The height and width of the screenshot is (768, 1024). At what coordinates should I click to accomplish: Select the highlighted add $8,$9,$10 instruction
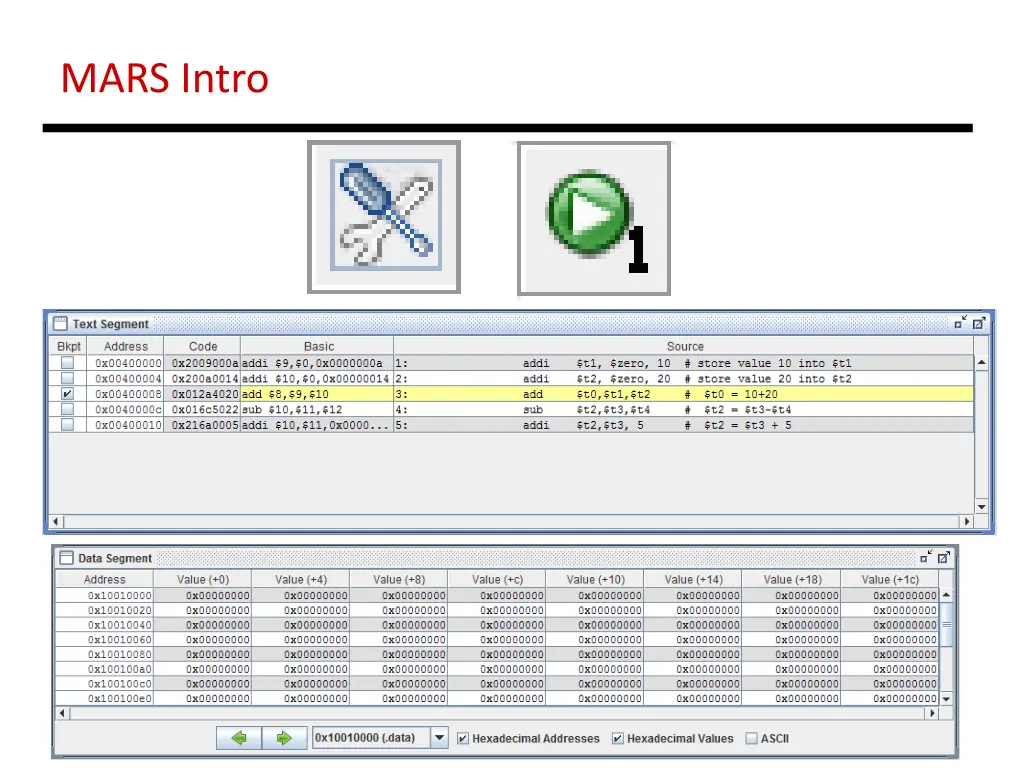(x=317, y=394)
